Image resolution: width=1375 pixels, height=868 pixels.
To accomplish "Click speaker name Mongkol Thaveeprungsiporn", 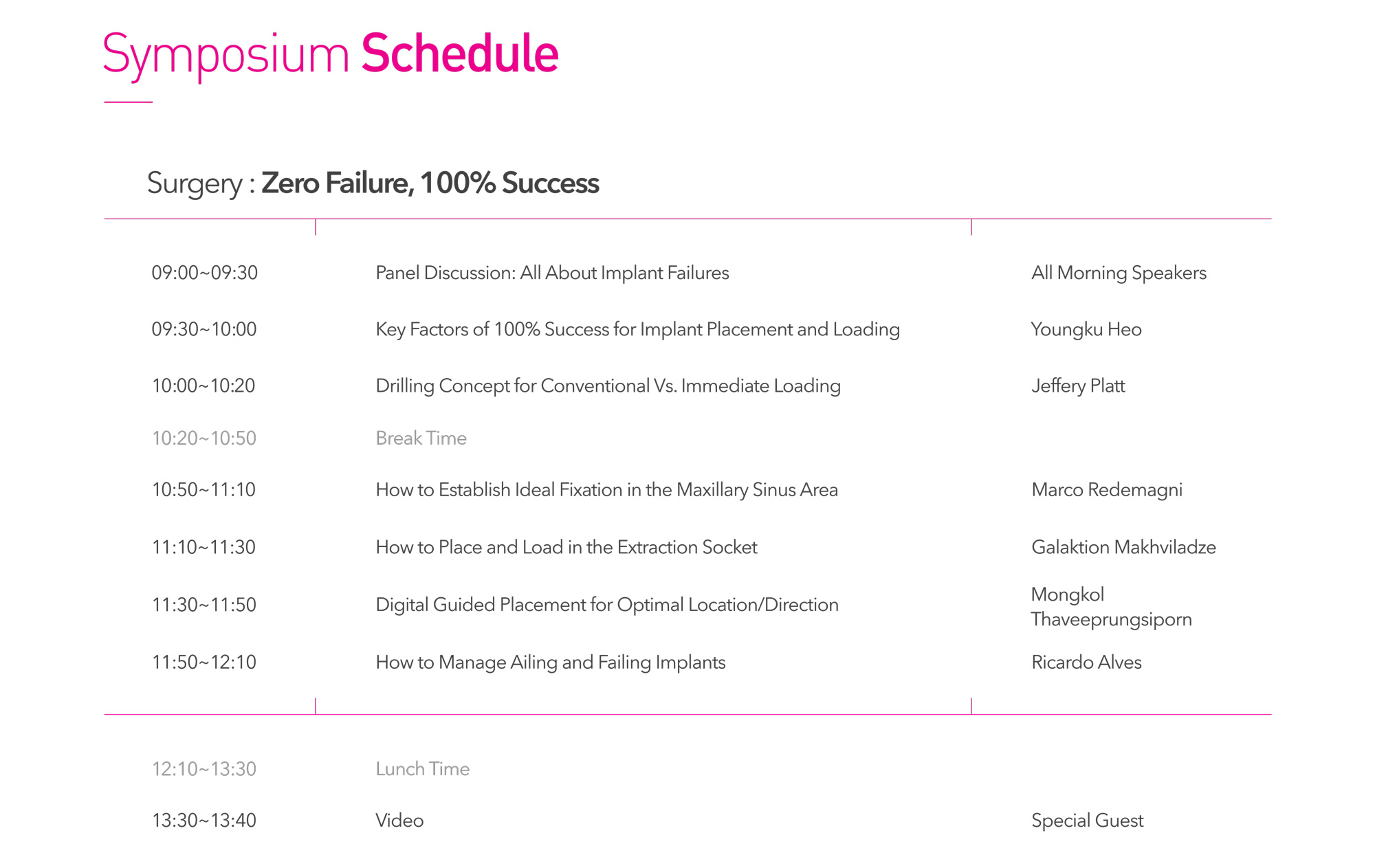I will click(1111, 607).
